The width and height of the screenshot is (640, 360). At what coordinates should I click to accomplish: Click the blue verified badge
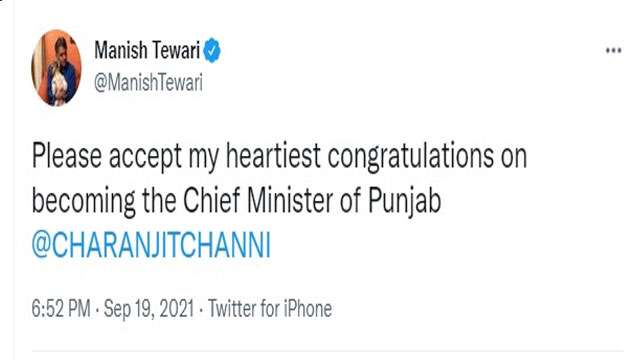coord(212,50)
